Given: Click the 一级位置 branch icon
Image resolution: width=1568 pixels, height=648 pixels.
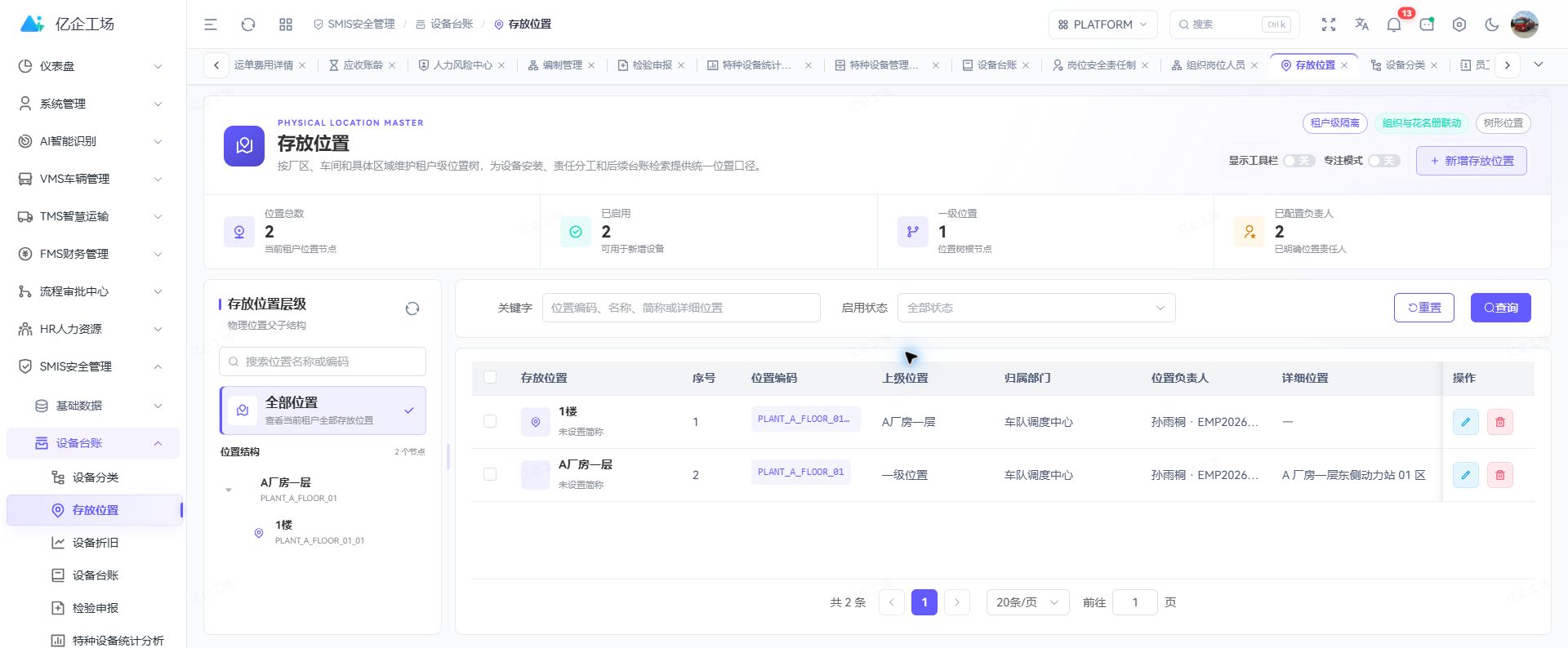Looking at the screenshot, I should point(913,232).
